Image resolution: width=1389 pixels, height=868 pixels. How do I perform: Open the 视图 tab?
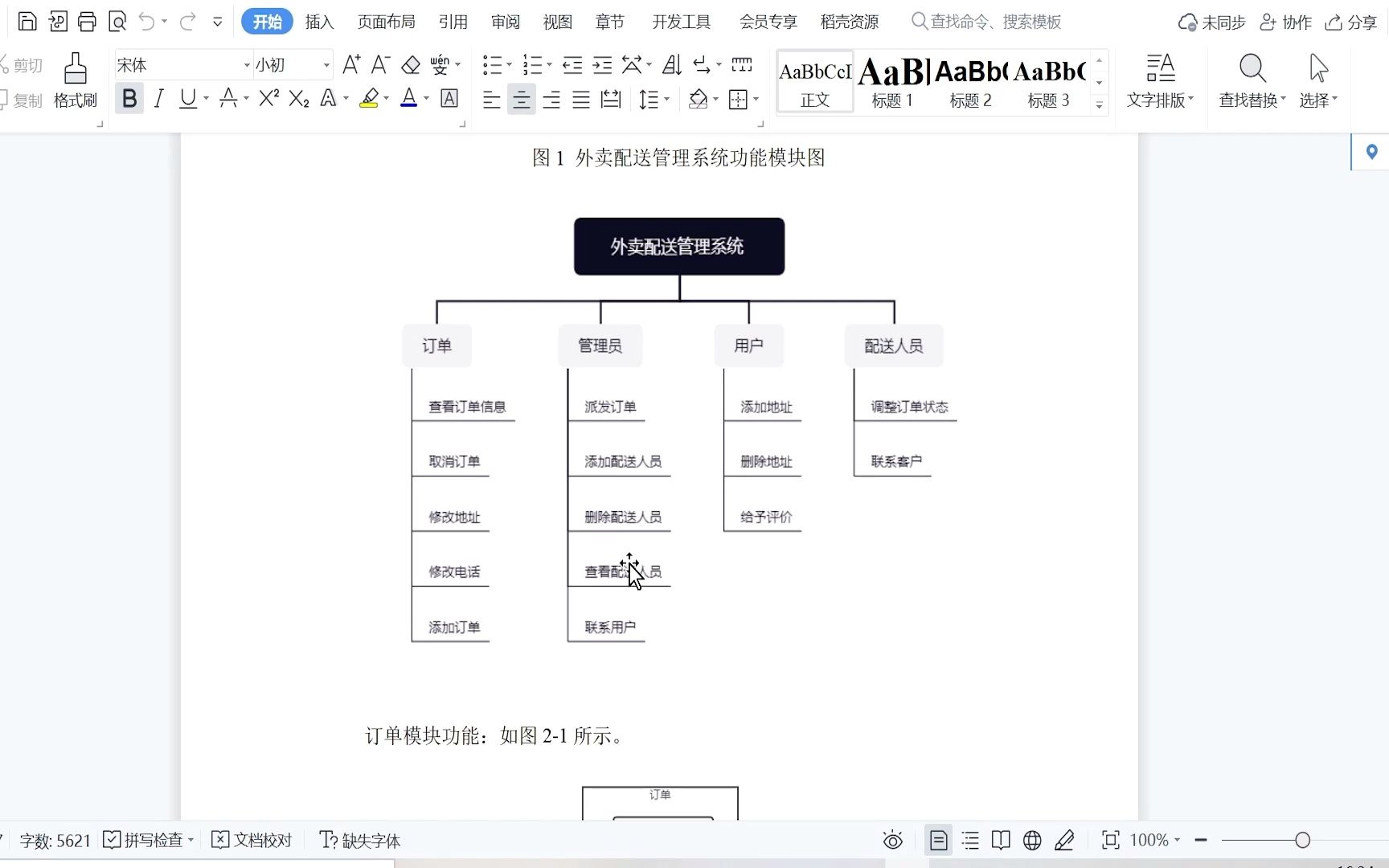[558, 22]
